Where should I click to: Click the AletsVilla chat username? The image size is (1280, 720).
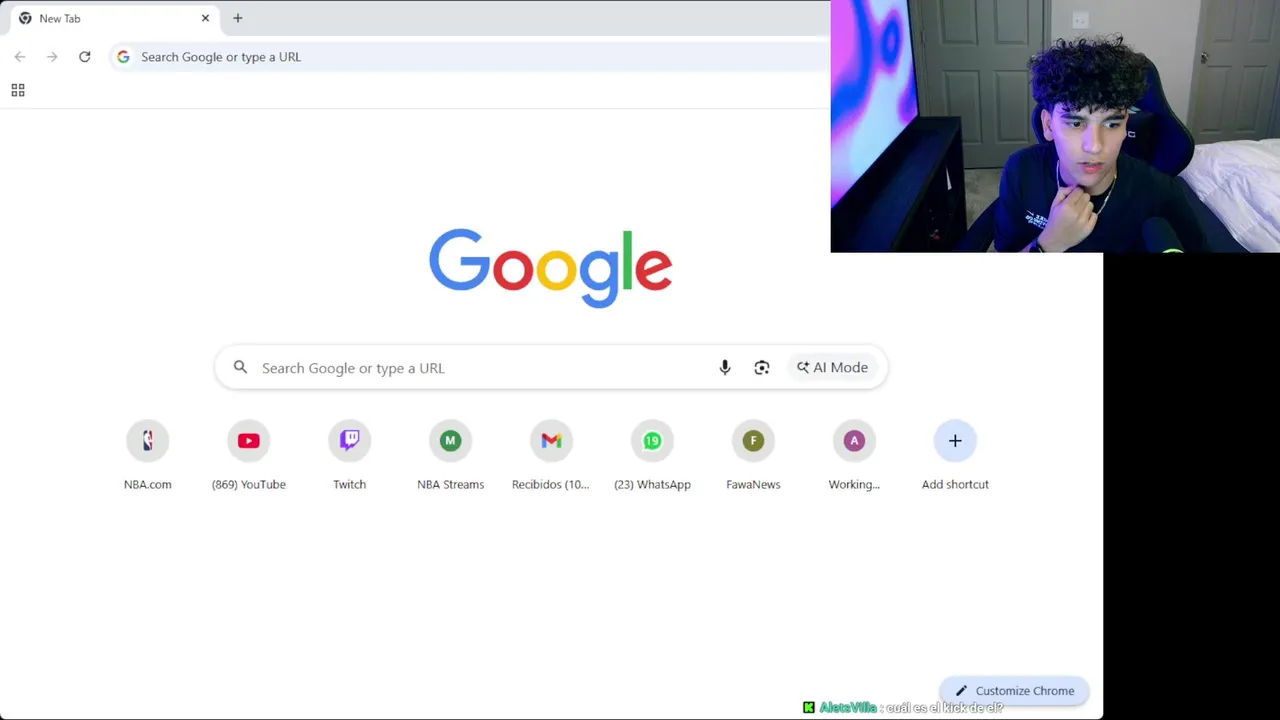(848, 708)
